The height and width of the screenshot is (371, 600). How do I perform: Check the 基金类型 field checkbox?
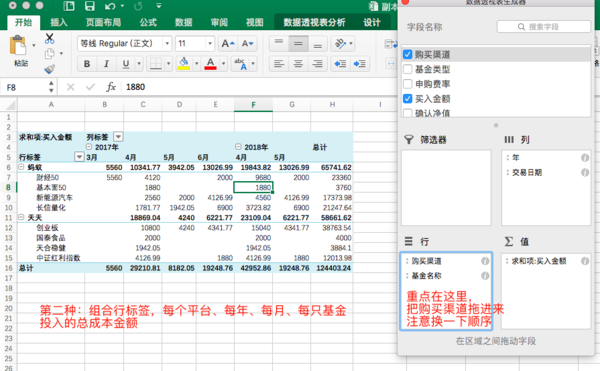(408, 69)
